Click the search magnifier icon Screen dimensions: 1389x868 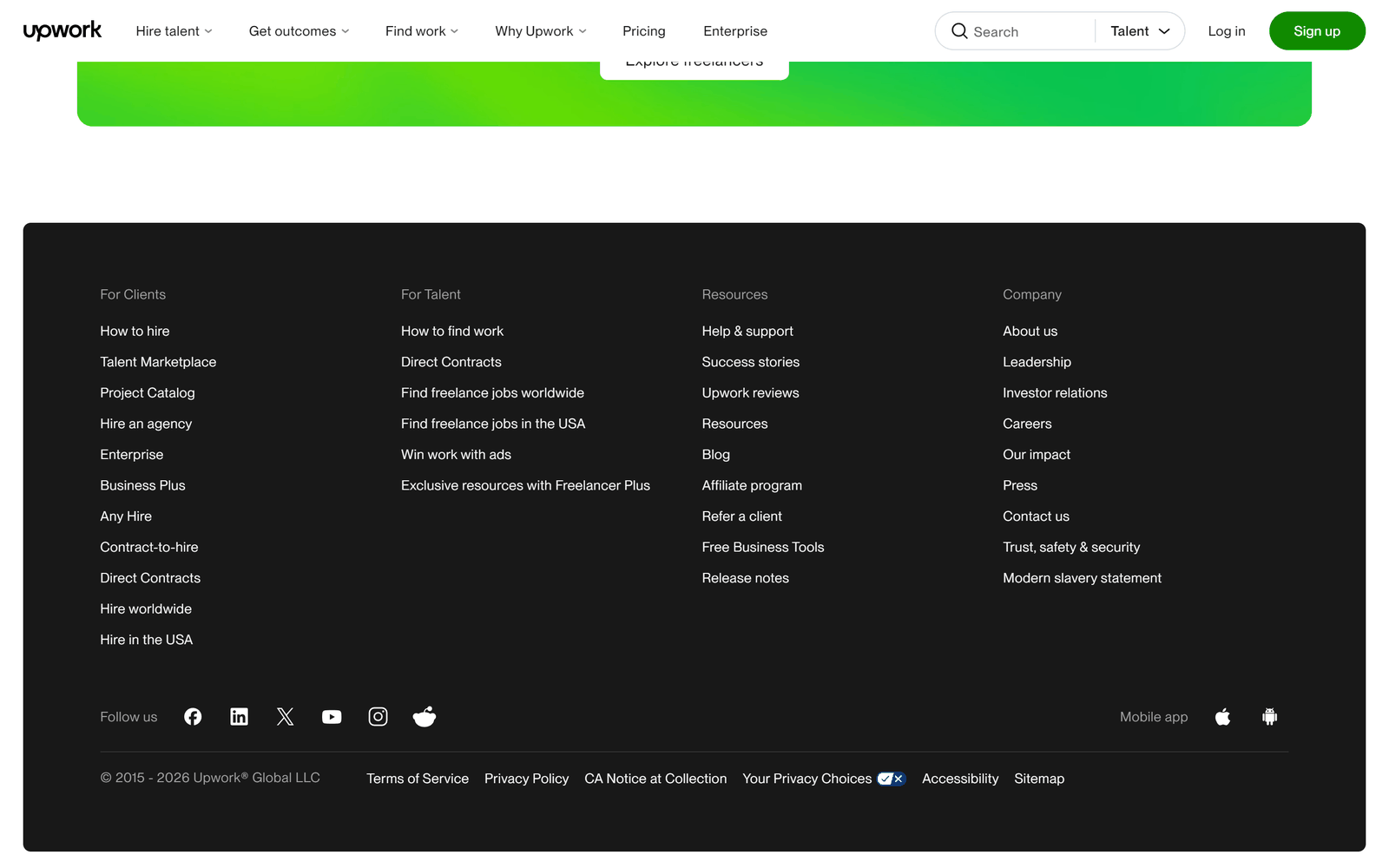click(x=959, y=31)
